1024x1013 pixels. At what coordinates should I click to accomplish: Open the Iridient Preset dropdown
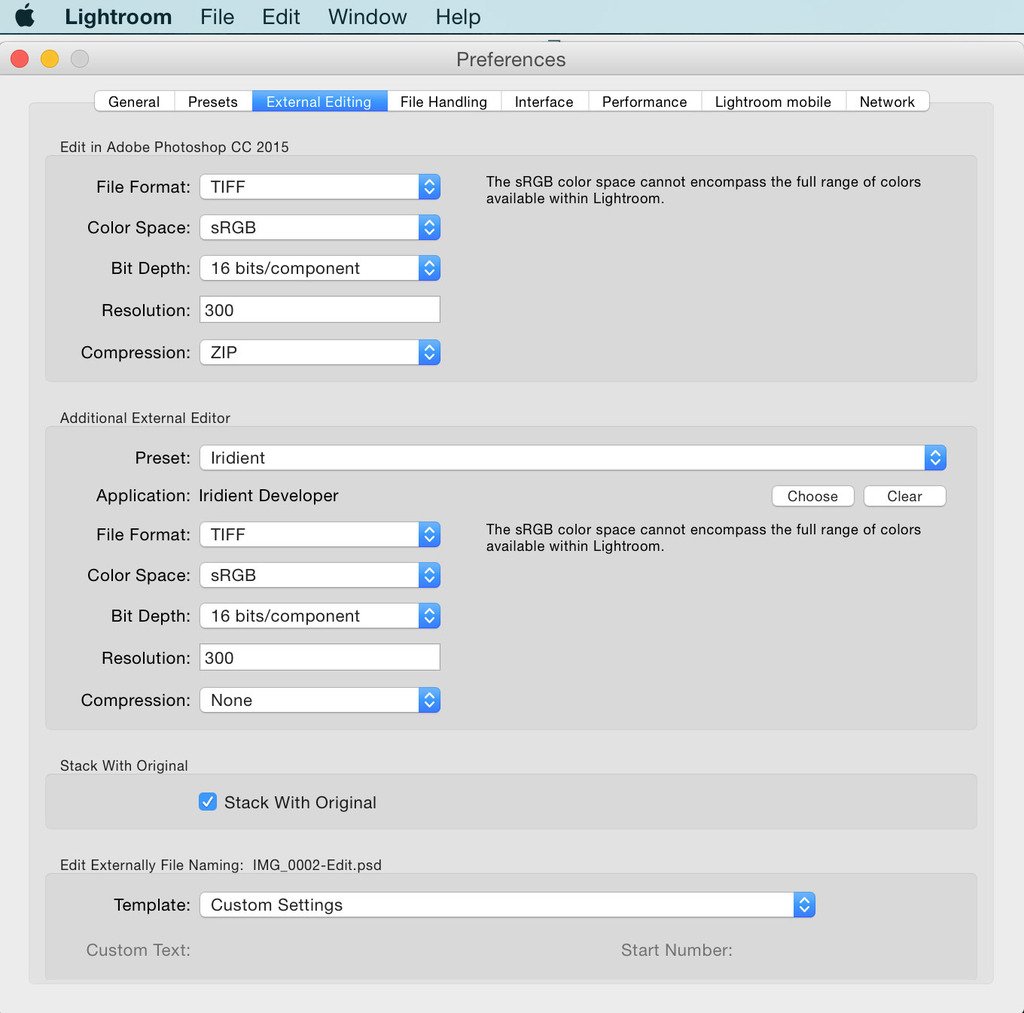[x=935, y=457]
